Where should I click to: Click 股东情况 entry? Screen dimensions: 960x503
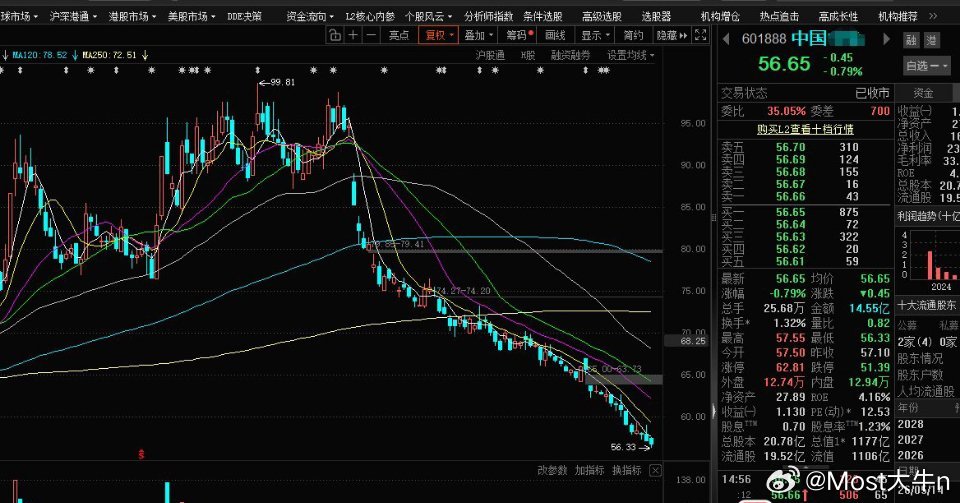pos(920,359)
